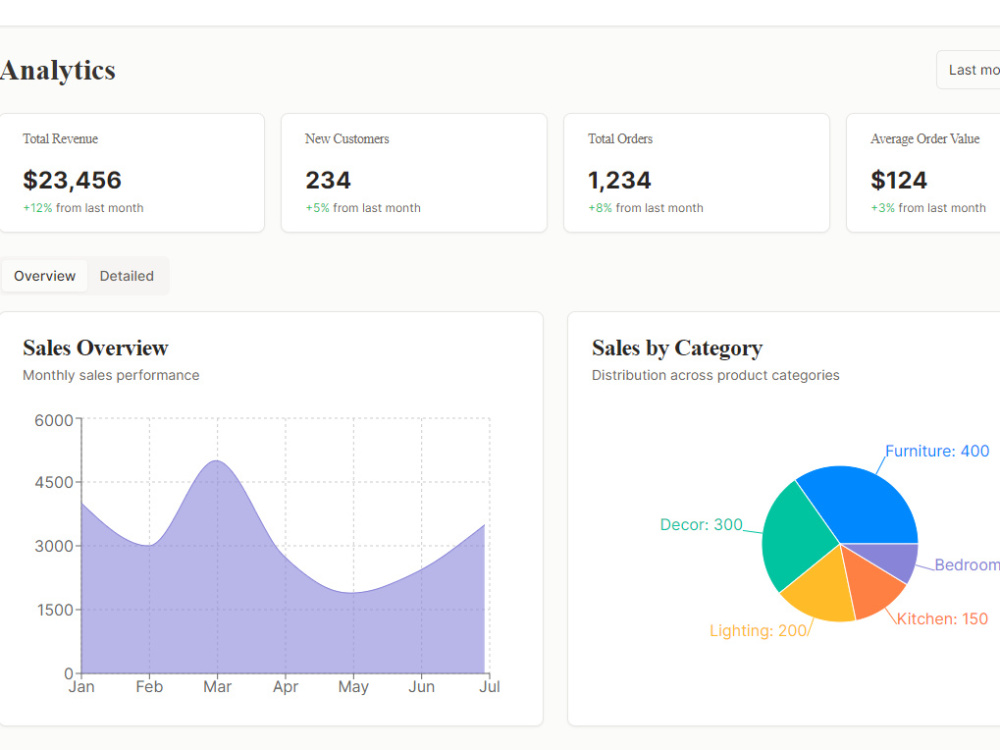Select the yellow Lighting pie slice
This screenshot has height=750, width=1000.
(x=823, y=590)
